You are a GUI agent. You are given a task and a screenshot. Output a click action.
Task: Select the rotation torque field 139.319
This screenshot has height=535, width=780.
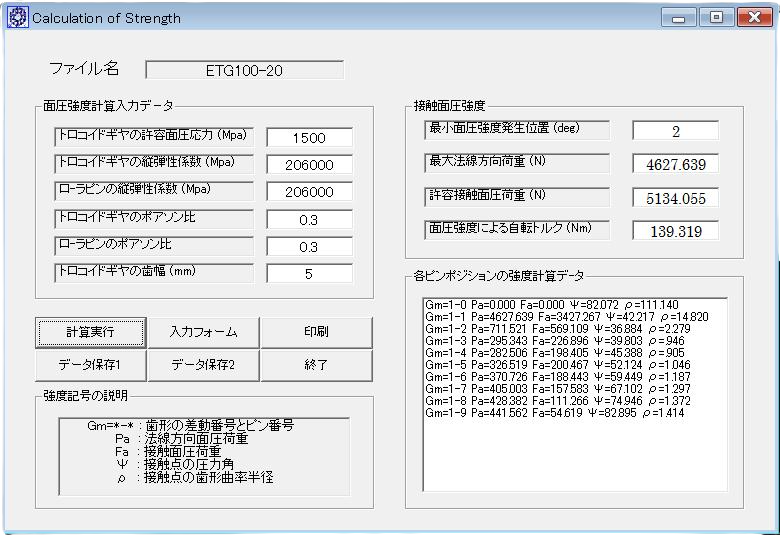675,231
